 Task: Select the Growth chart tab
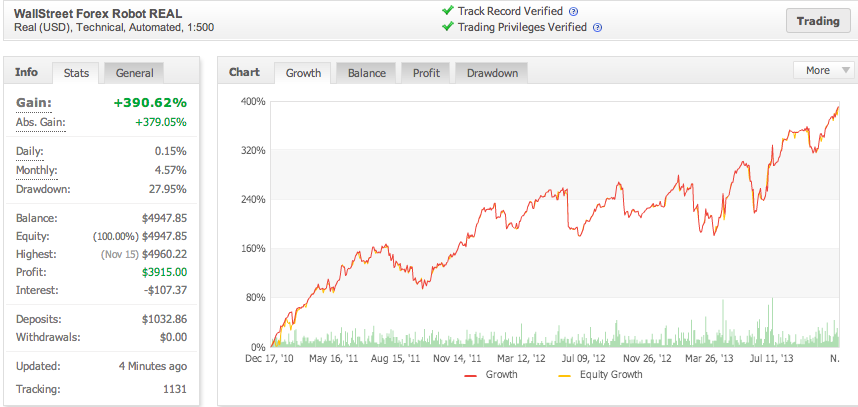click(303, 73)
